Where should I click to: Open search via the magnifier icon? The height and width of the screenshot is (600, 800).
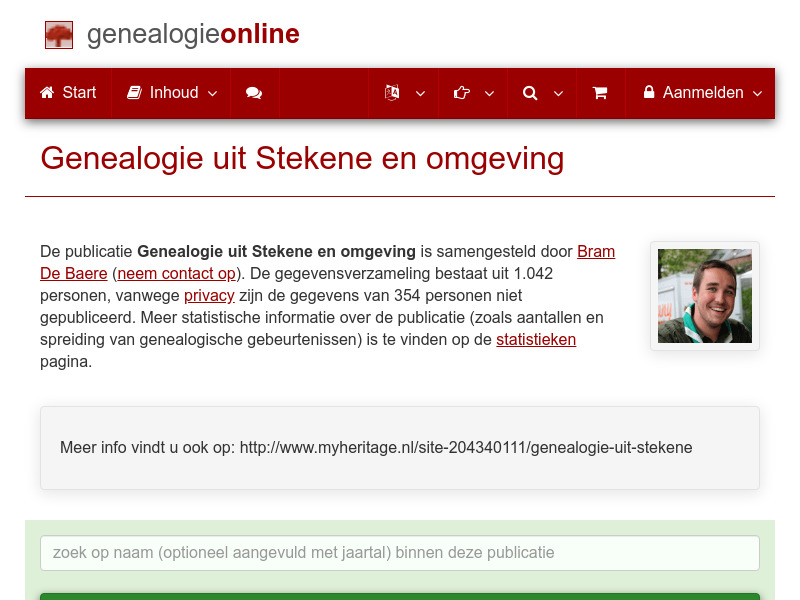pyautogui.click(x=529, y=92)
